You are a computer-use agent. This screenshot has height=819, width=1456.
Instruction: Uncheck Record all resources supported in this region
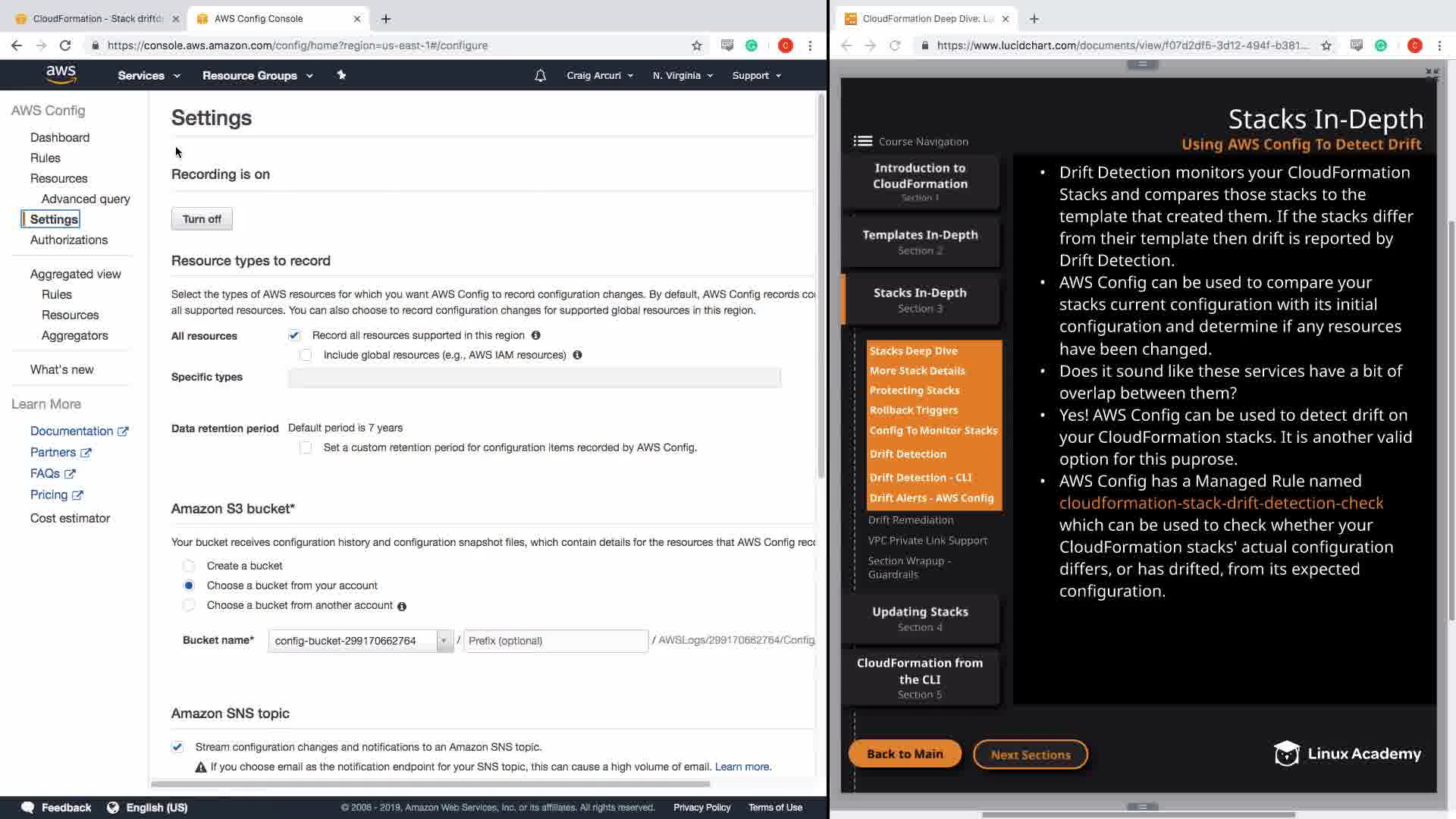coord(294,335)
